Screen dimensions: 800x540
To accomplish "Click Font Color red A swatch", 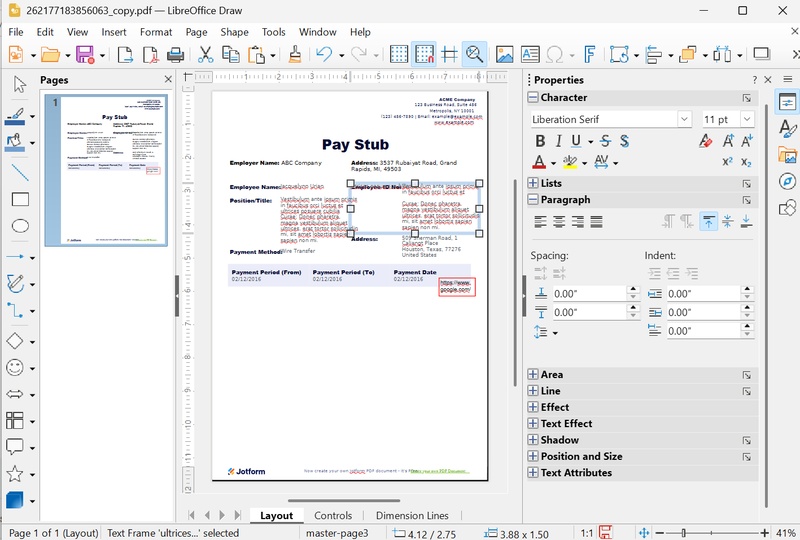I will pyautogui.click(x=539, y=163).
